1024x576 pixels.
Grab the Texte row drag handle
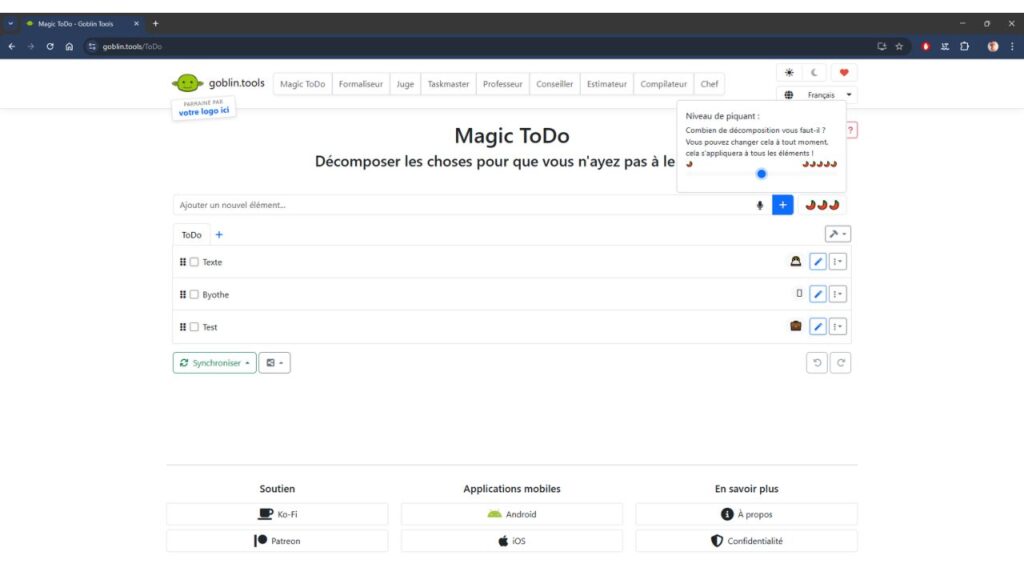[183, 262]
